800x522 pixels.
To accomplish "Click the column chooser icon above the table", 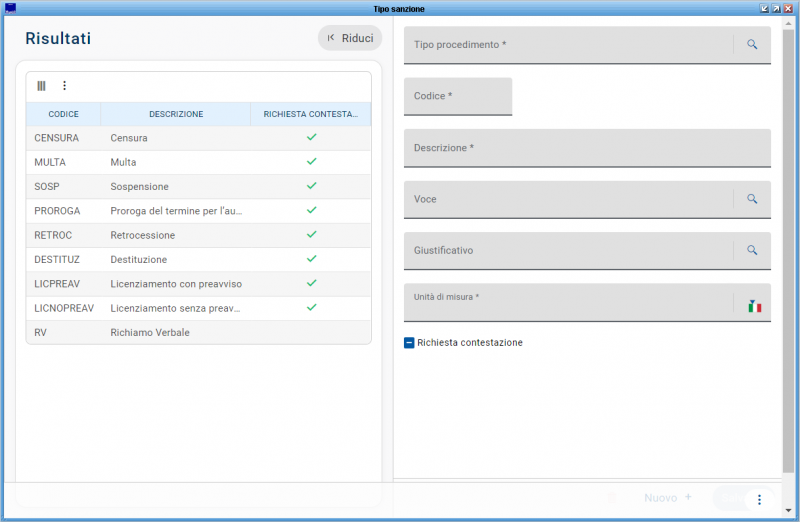I will (41, 86).
